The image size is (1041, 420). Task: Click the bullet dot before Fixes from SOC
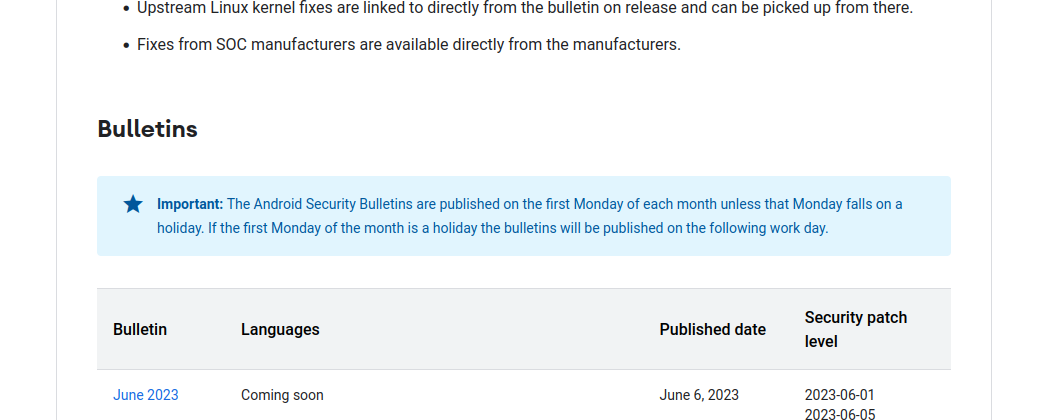point(126,46)
